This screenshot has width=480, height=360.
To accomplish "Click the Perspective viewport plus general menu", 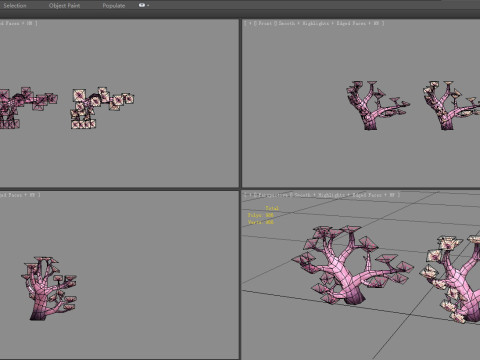I will coord(250,195).
